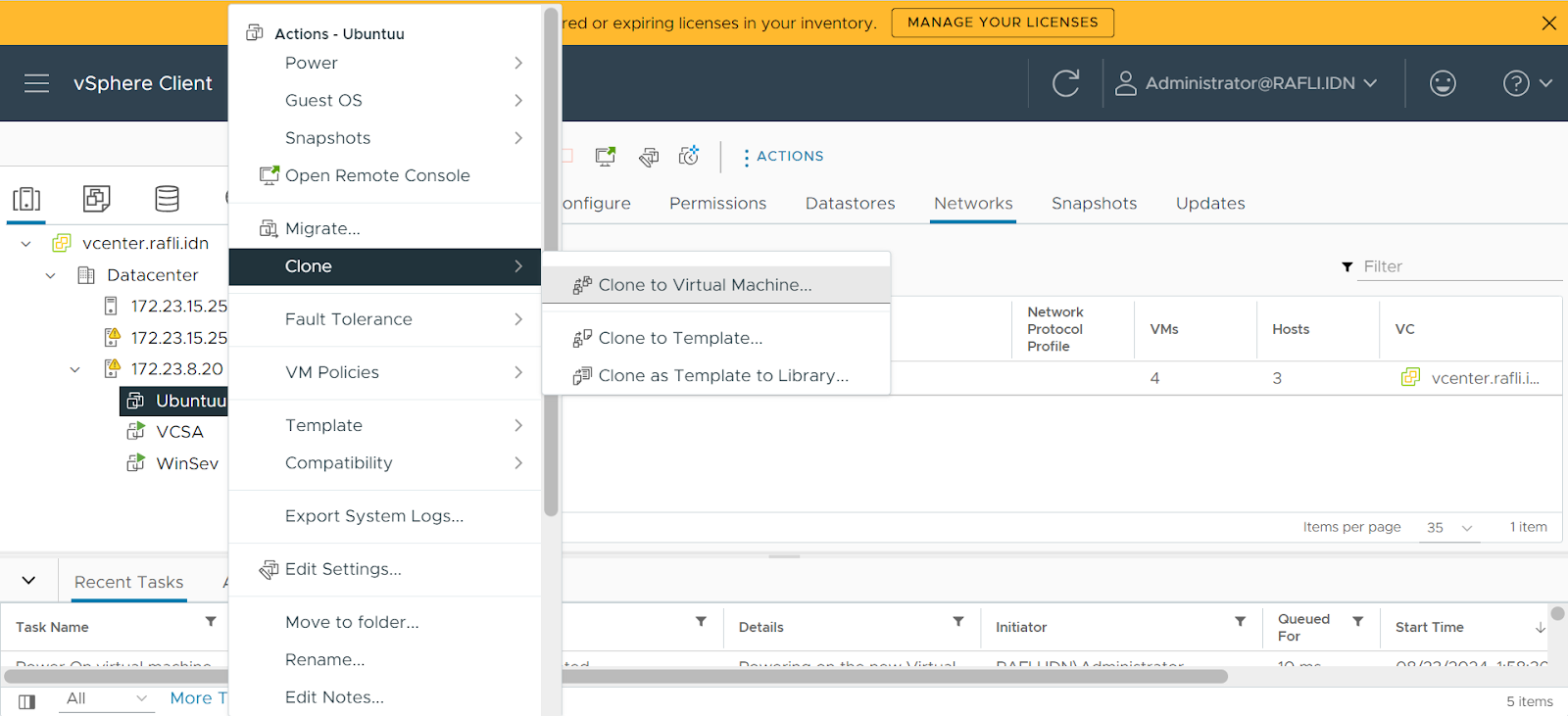Collapse the vcenter.rafli.idn tree node

click(26, 244)
